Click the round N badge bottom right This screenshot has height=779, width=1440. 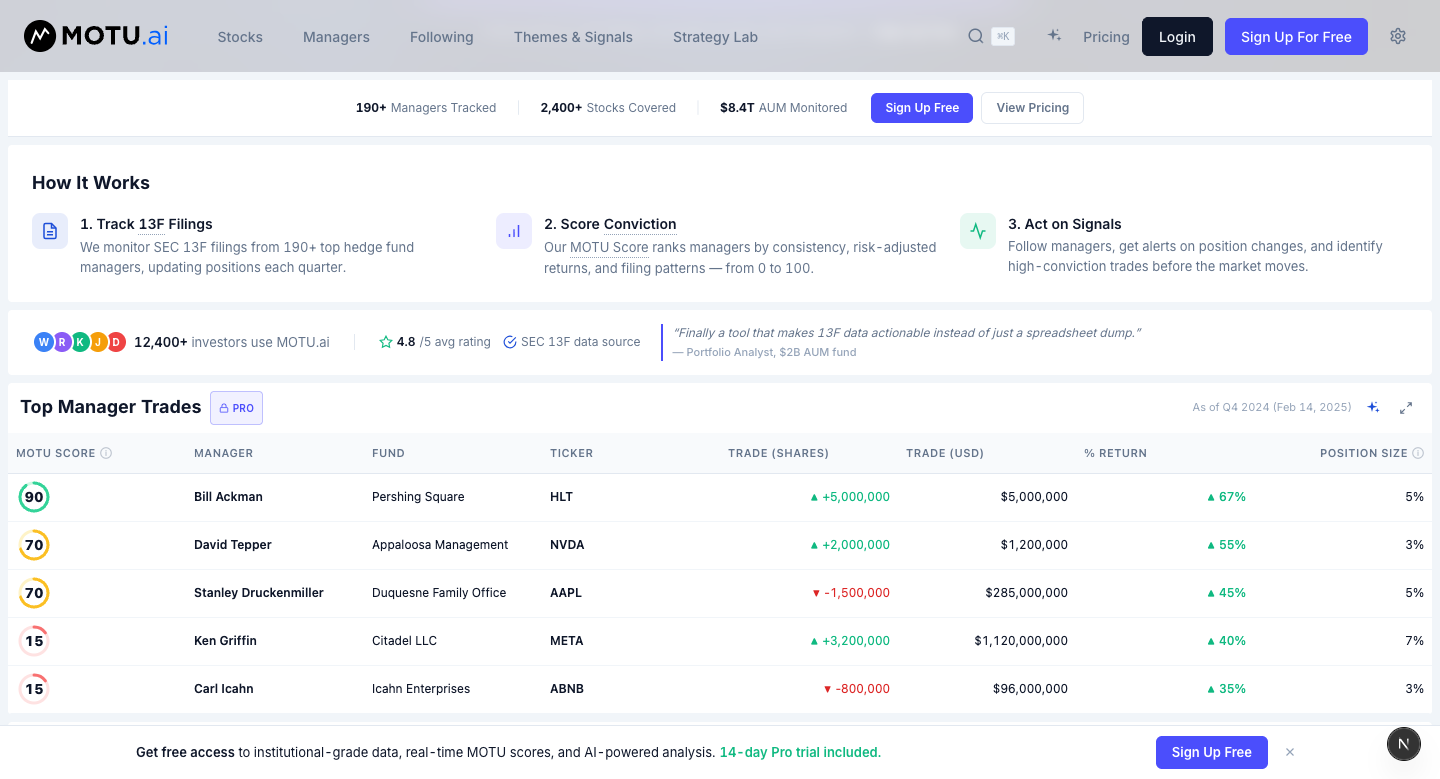[x=1404, y=743]
